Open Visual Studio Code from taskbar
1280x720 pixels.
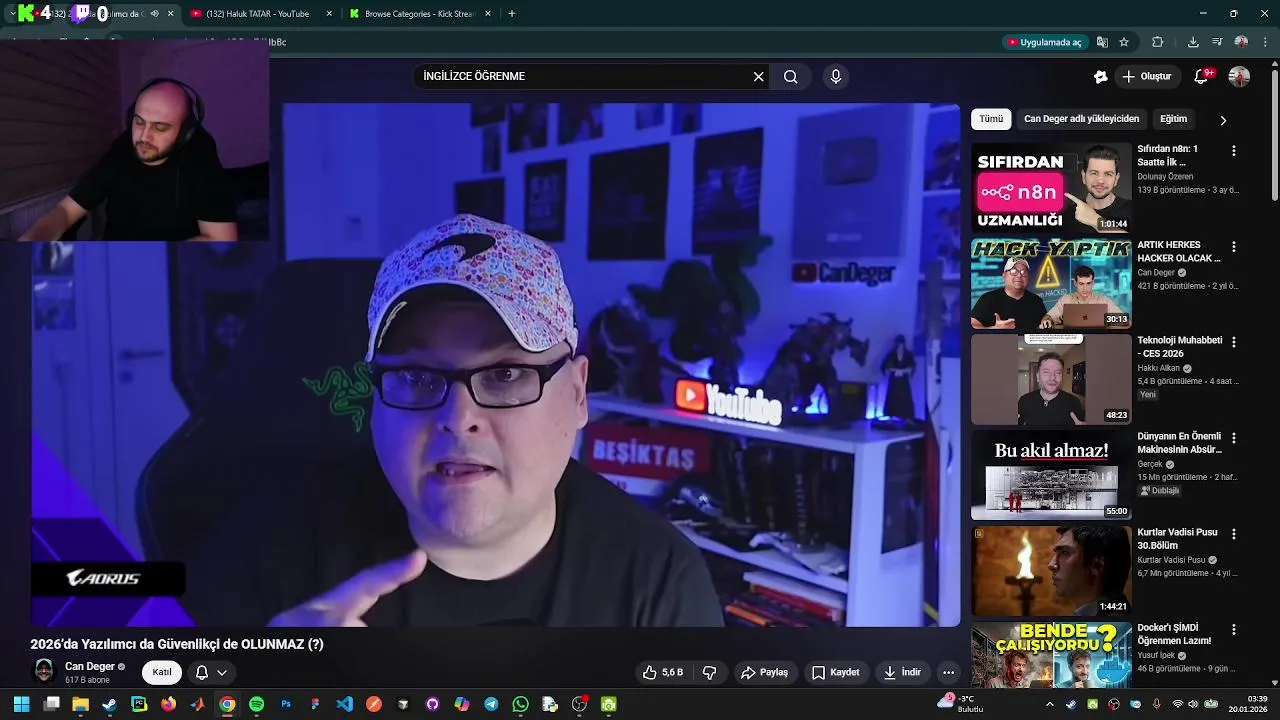(x=344, y=704)
